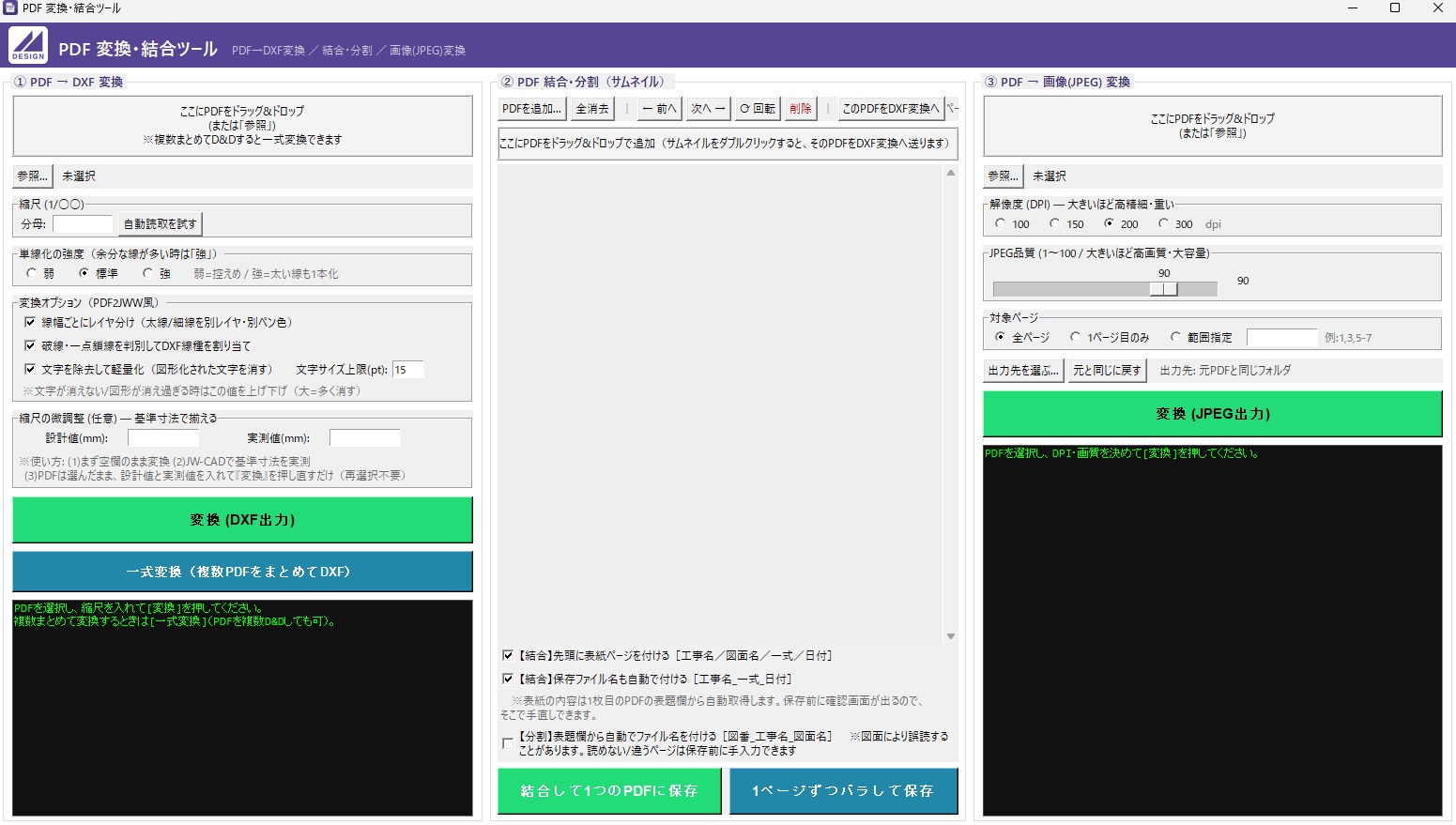Click the PDF drop zone in DXF section
Viewport: 1456px width, 825px height.
(242, 125)
